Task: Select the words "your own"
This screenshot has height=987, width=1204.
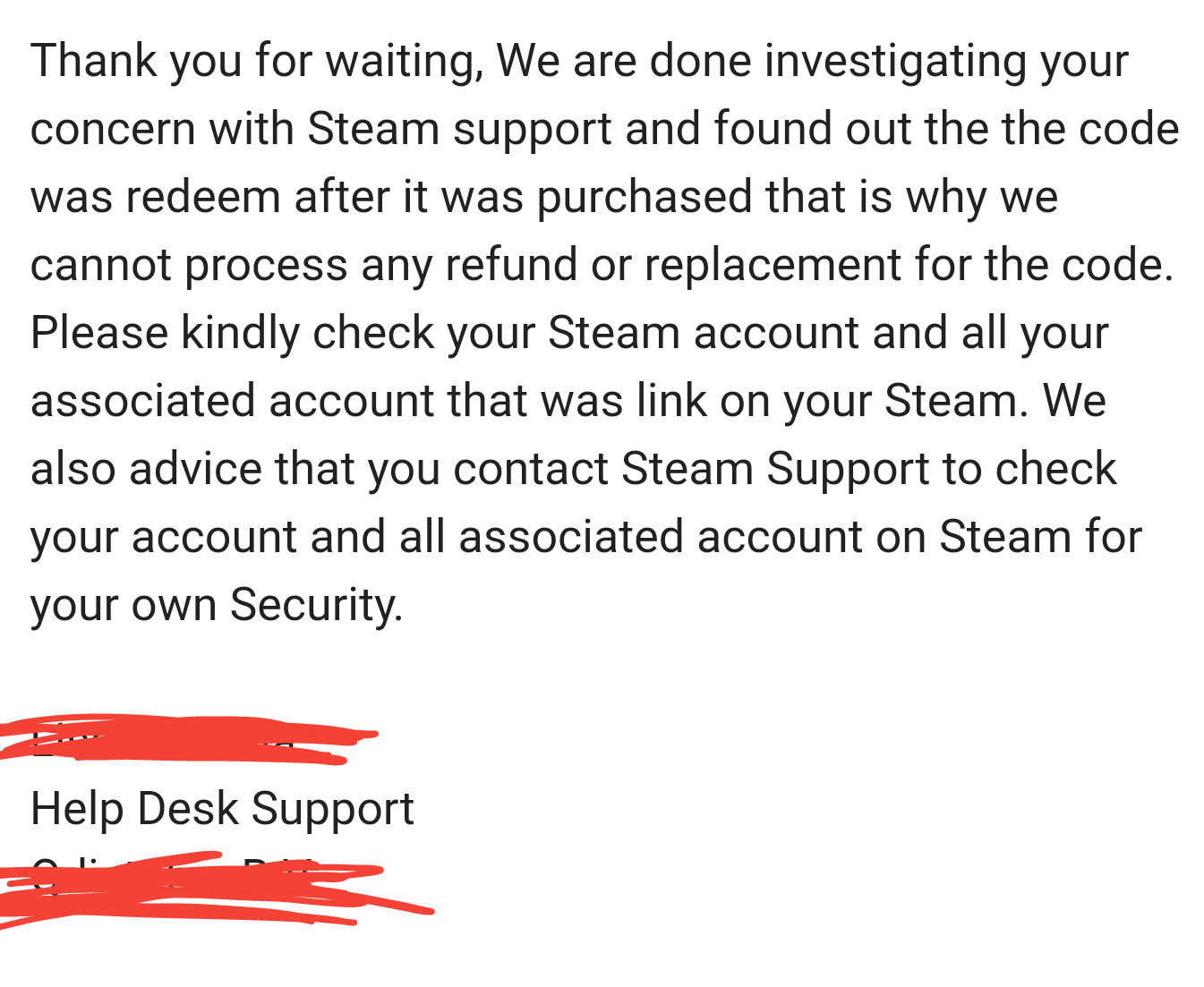Action: (x=124, y=606)
